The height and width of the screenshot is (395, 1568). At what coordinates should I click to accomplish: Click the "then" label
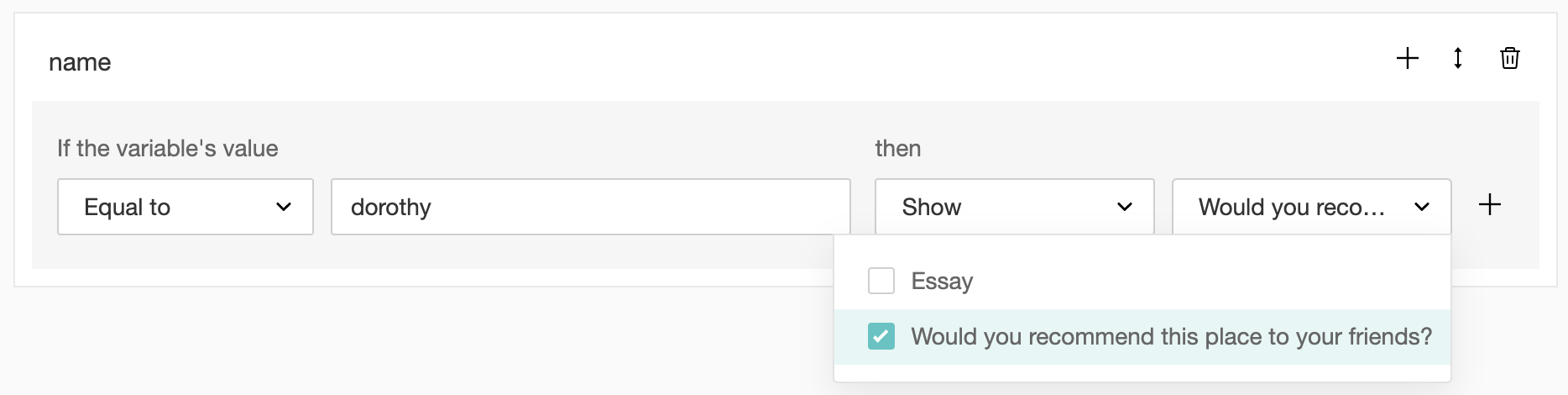pos(897,149)
